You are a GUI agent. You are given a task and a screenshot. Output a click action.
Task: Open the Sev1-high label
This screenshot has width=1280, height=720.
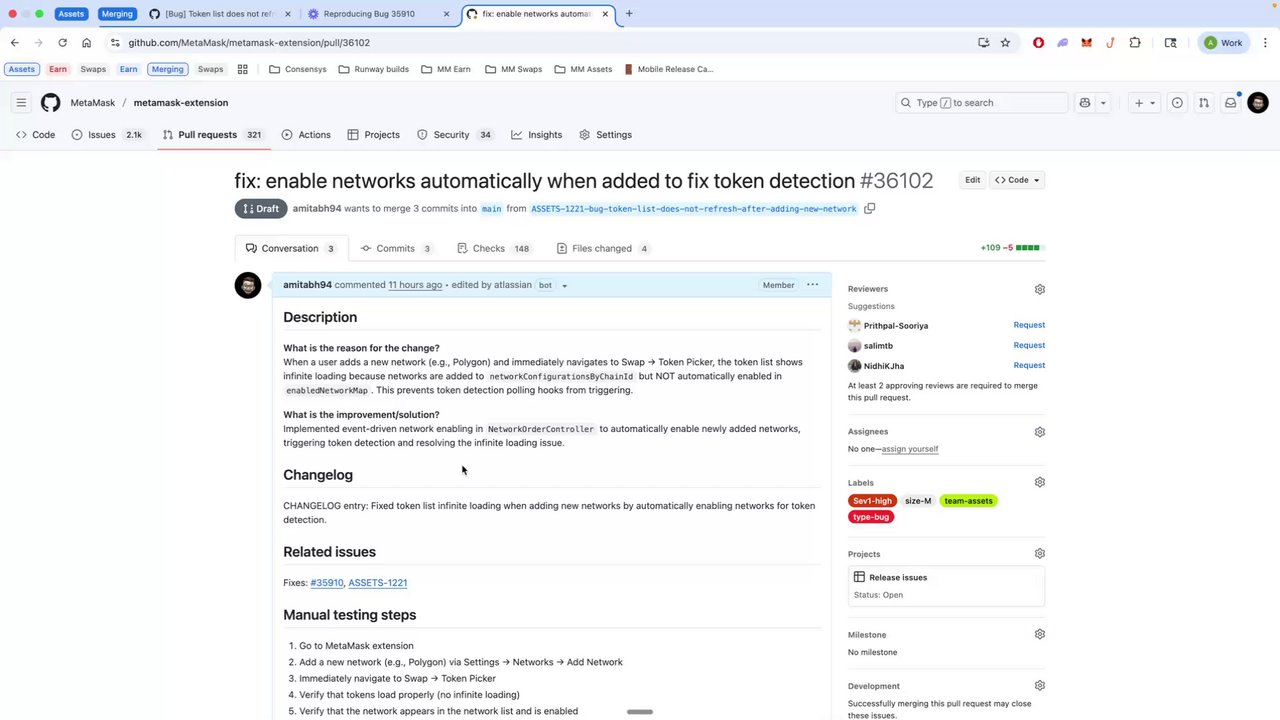[872, 501]
